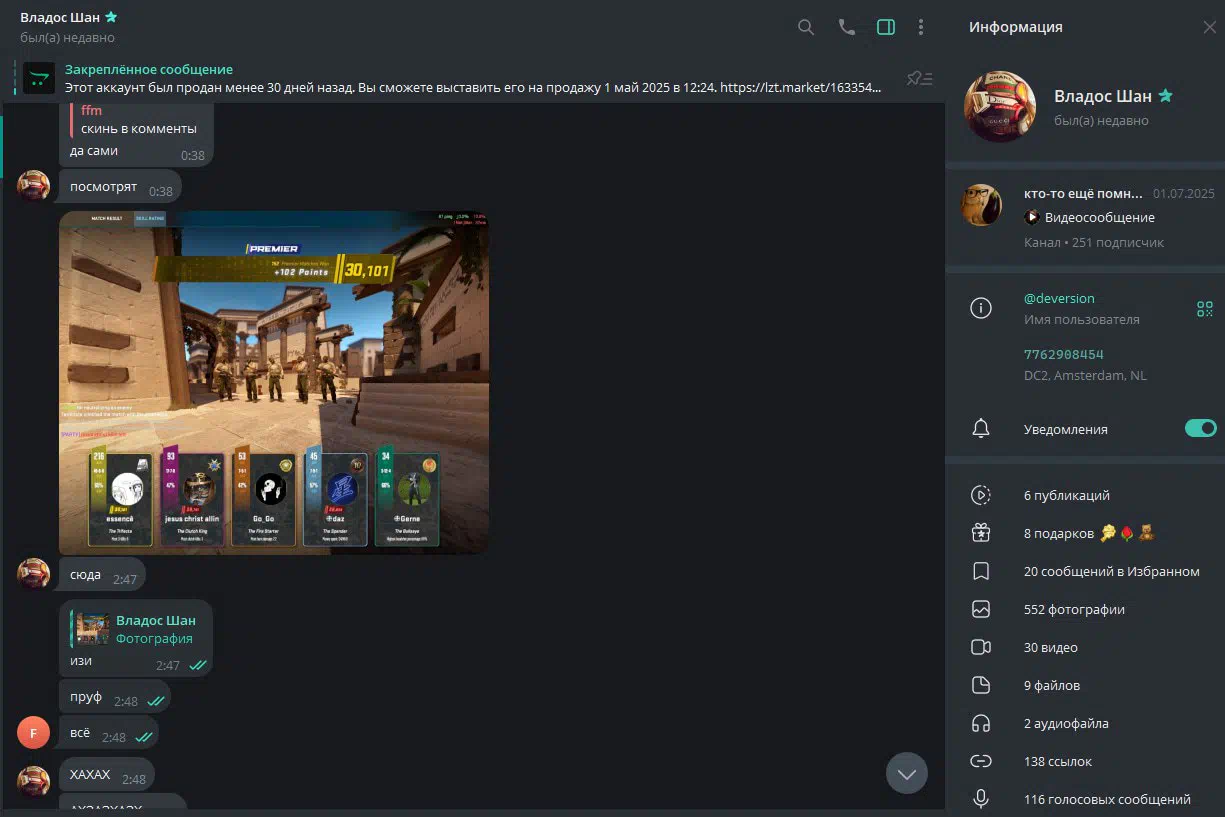1225x817 pixels.
Task: Open the headphones icon for 2 аудиофайла
Action: [981, 723]
